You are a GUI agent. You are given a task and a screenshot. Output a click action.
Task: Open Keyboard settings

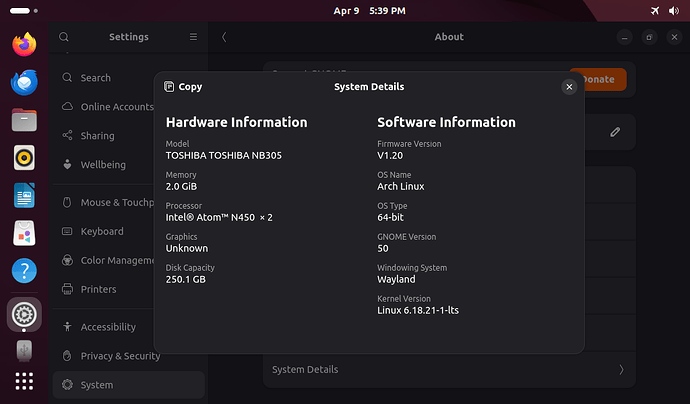click(102, 231)
